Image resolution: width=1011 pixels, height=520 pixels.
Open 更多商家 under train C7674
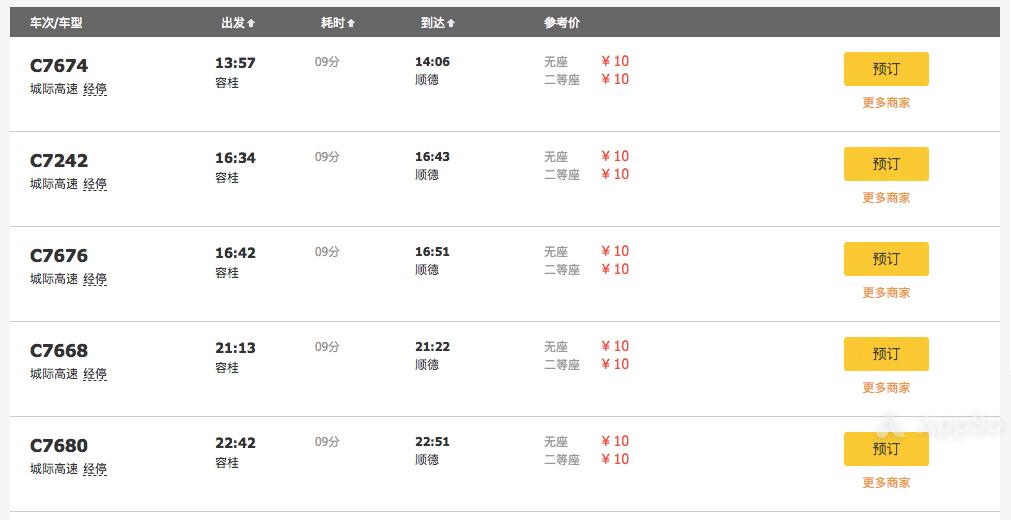click(886, 103)
